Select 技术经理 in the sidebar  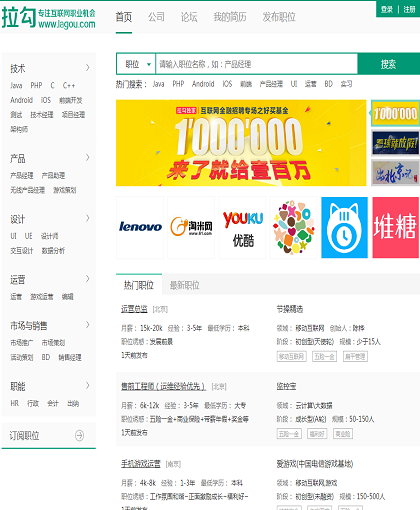42,115
